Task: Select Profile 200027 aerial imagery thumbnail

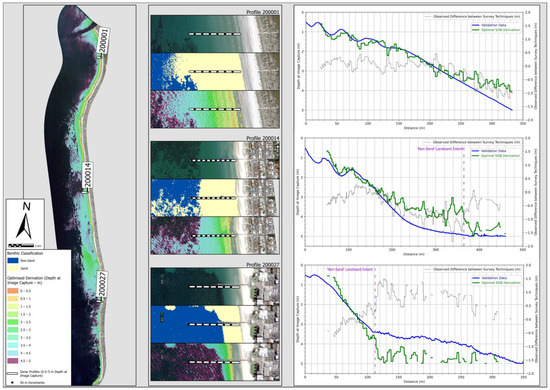Action: coord(215,287)
